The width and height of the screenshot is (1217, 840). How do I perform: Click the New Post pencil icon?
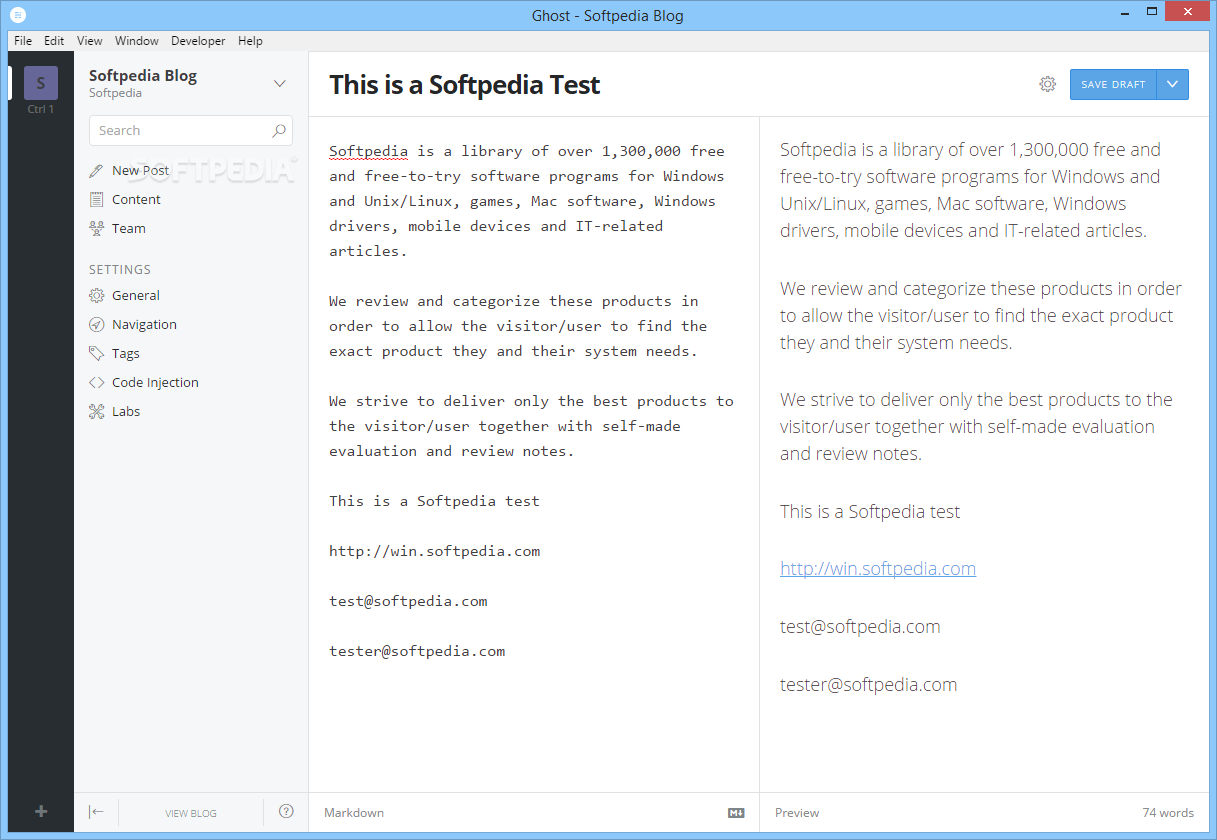click(96, 171)
